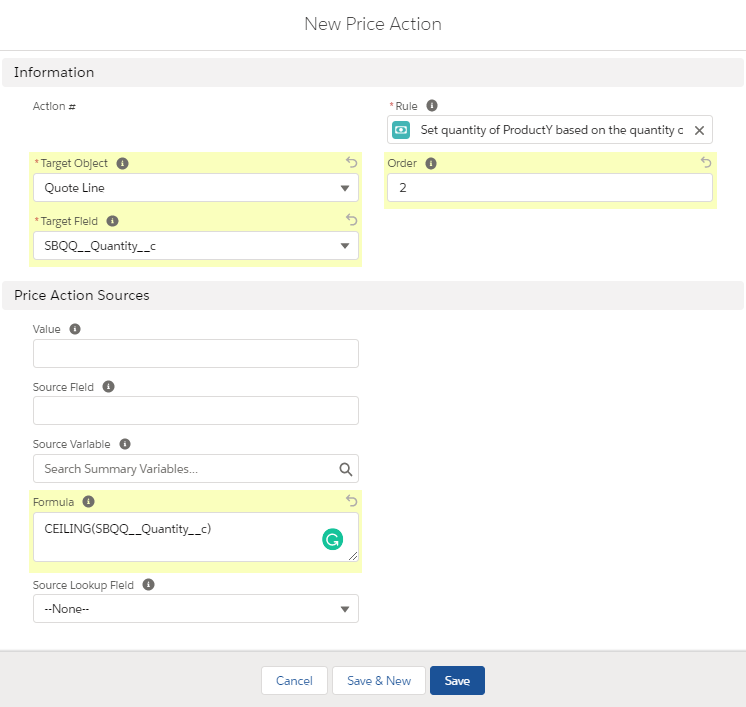This screenshot has width=746, height=707.
Task: Undo changes to the Order field
Action: point(706,163)
